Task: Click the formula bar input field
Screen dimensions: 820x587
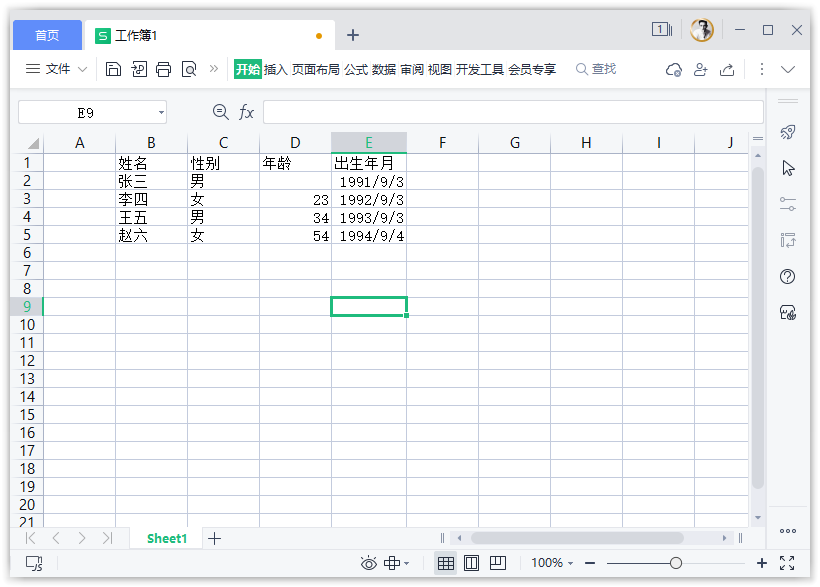Action: click(x=512, y=112)
